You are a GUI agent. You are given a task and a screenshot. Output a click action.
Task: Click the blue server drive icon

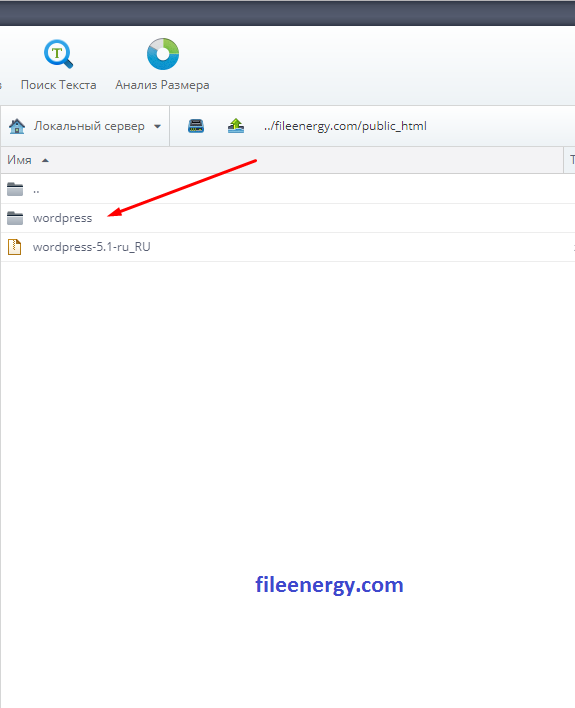point(196,126)
